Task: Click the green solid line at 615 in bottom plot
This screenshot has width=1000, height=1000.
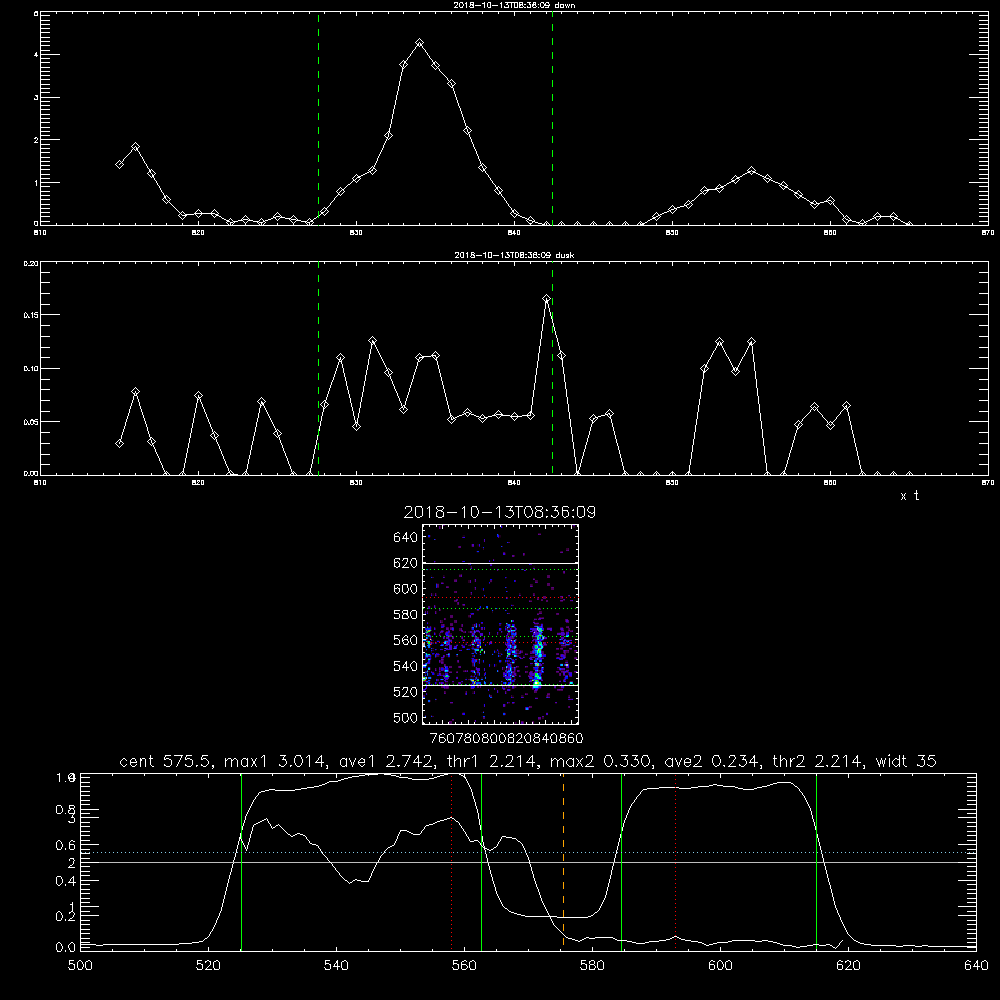Action: [x=816, y=861]
